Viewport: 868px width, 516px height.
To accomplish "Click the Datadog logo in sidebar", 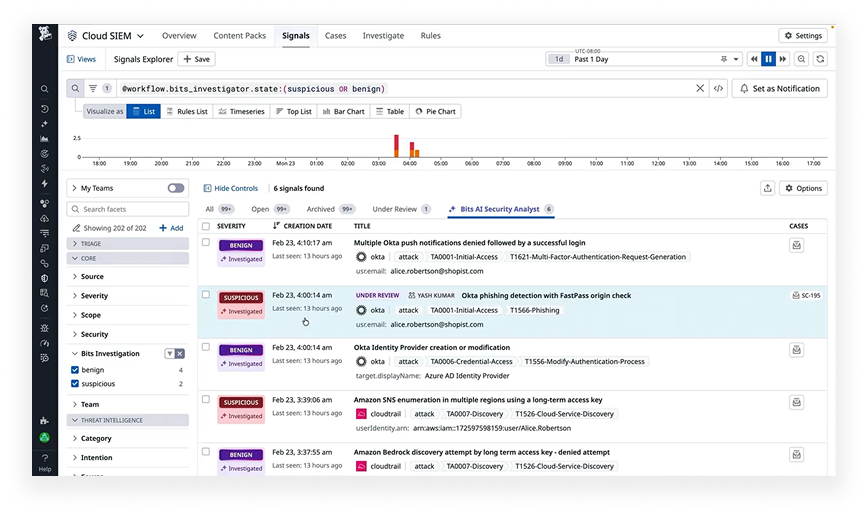I will pos(45,34).
